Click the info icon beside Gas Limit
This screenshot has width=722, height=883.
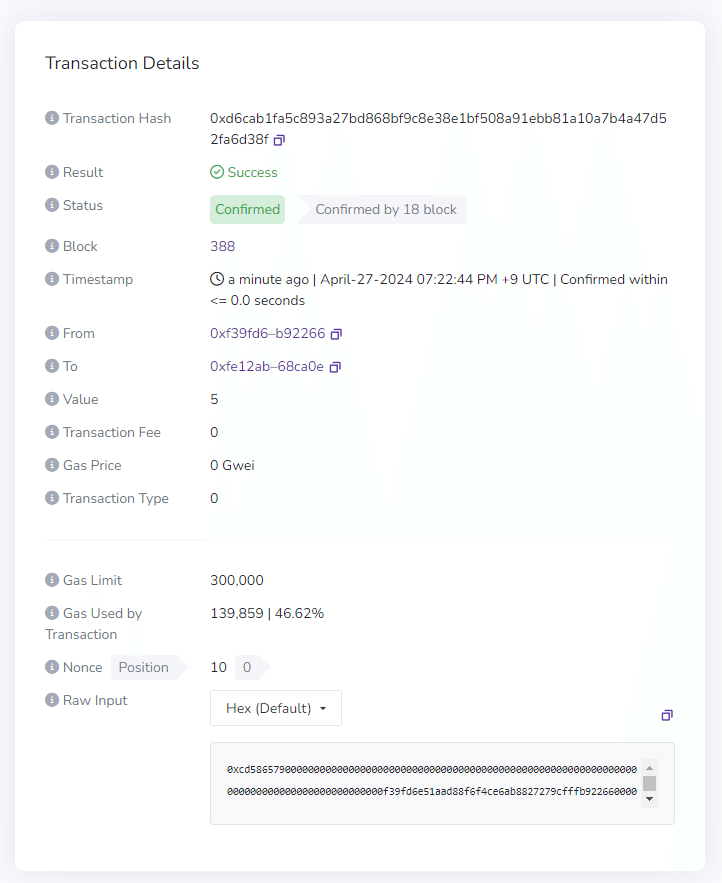coord(51,580)
